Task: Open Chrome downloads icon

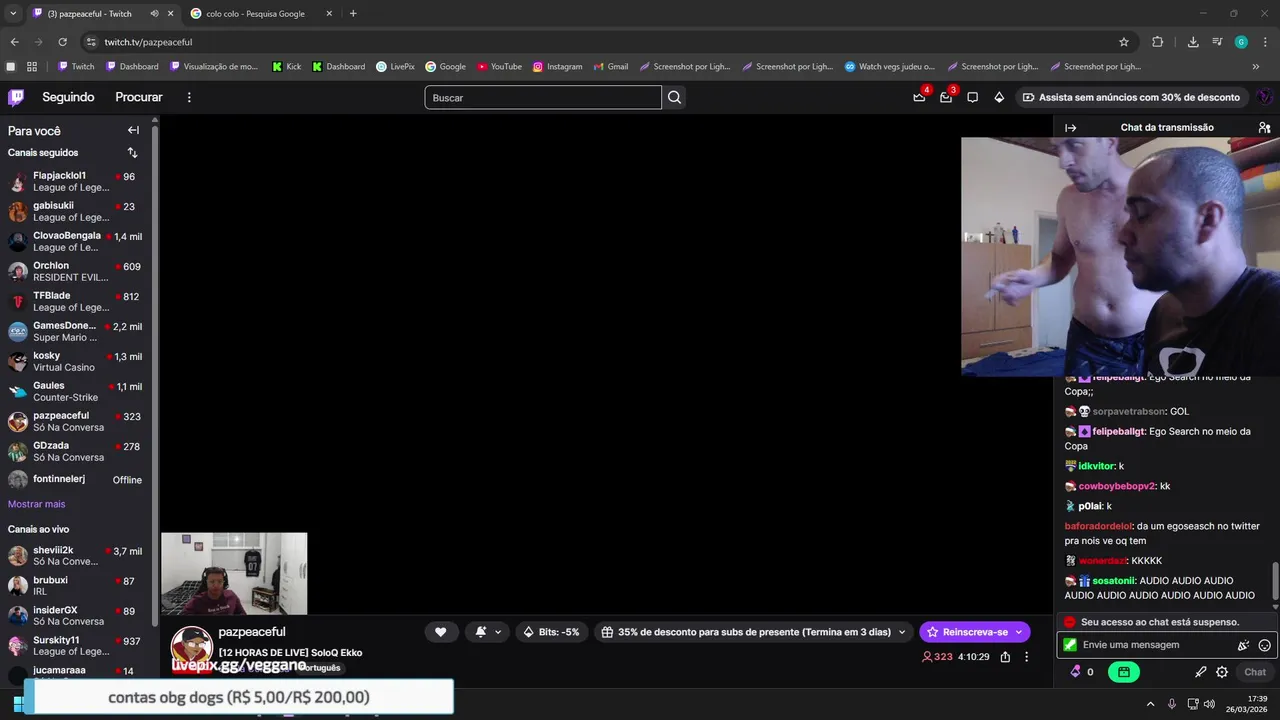Action: pos(1193,42)
